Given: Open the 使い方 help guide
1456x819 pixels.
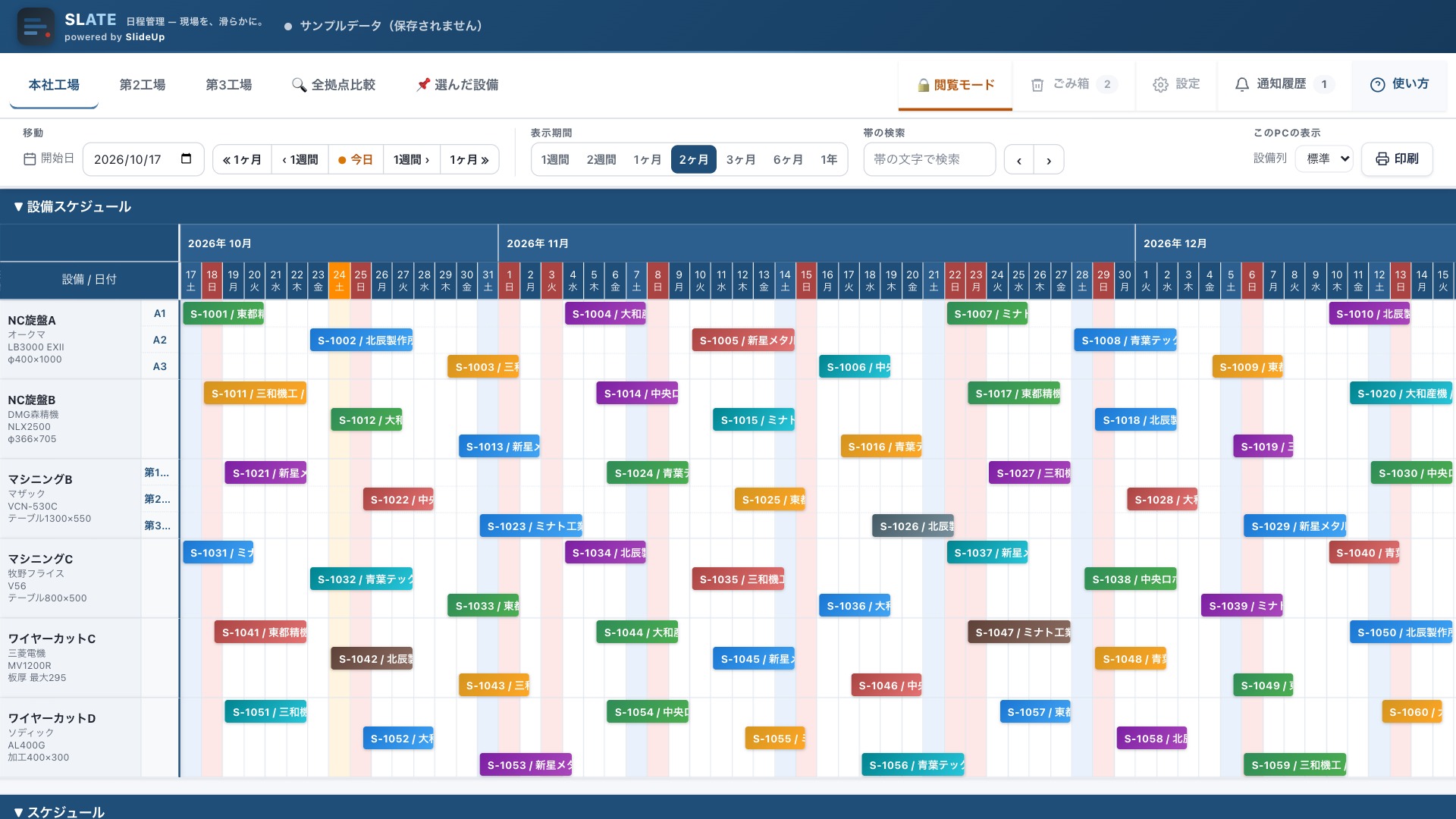Looking at the screenshot, I should tap(1400, 84).
